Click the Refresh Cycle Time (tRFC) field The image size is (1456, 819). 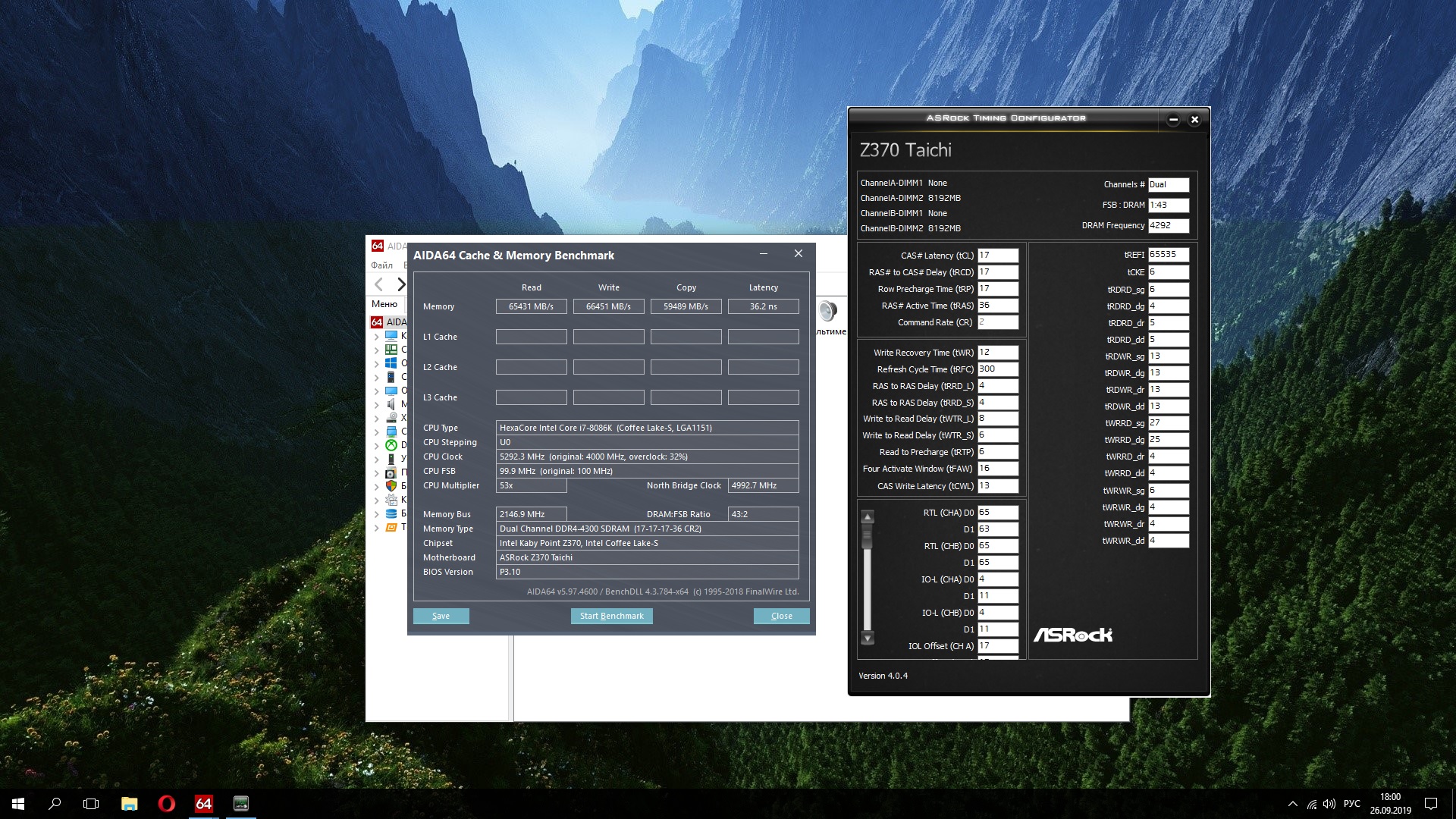(997, 369)
